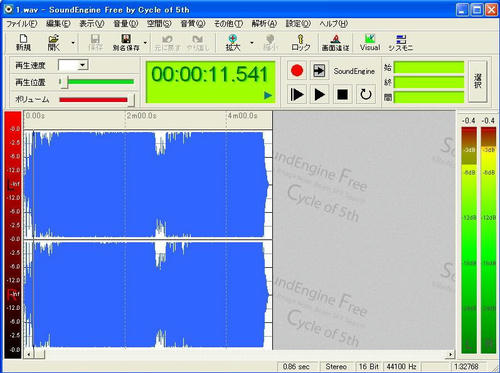The image size is (500, 373).
Task: Stop playback with the square stop button
Action: point(342,95)
